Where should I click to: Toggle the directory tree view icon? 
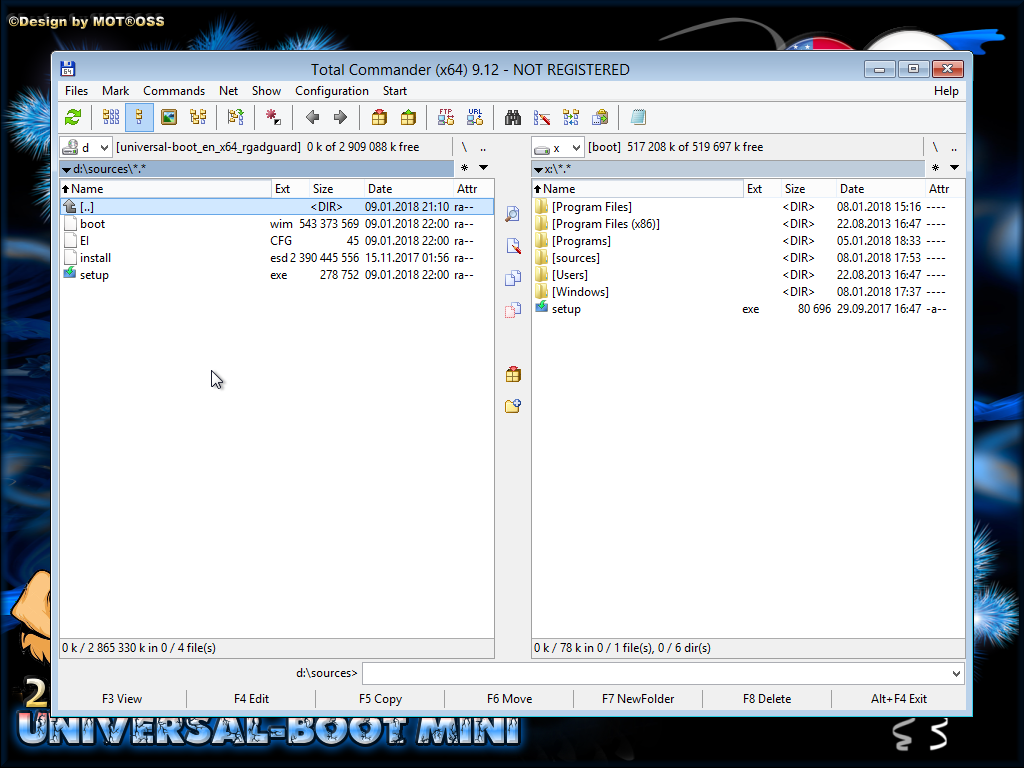(198, 118)
